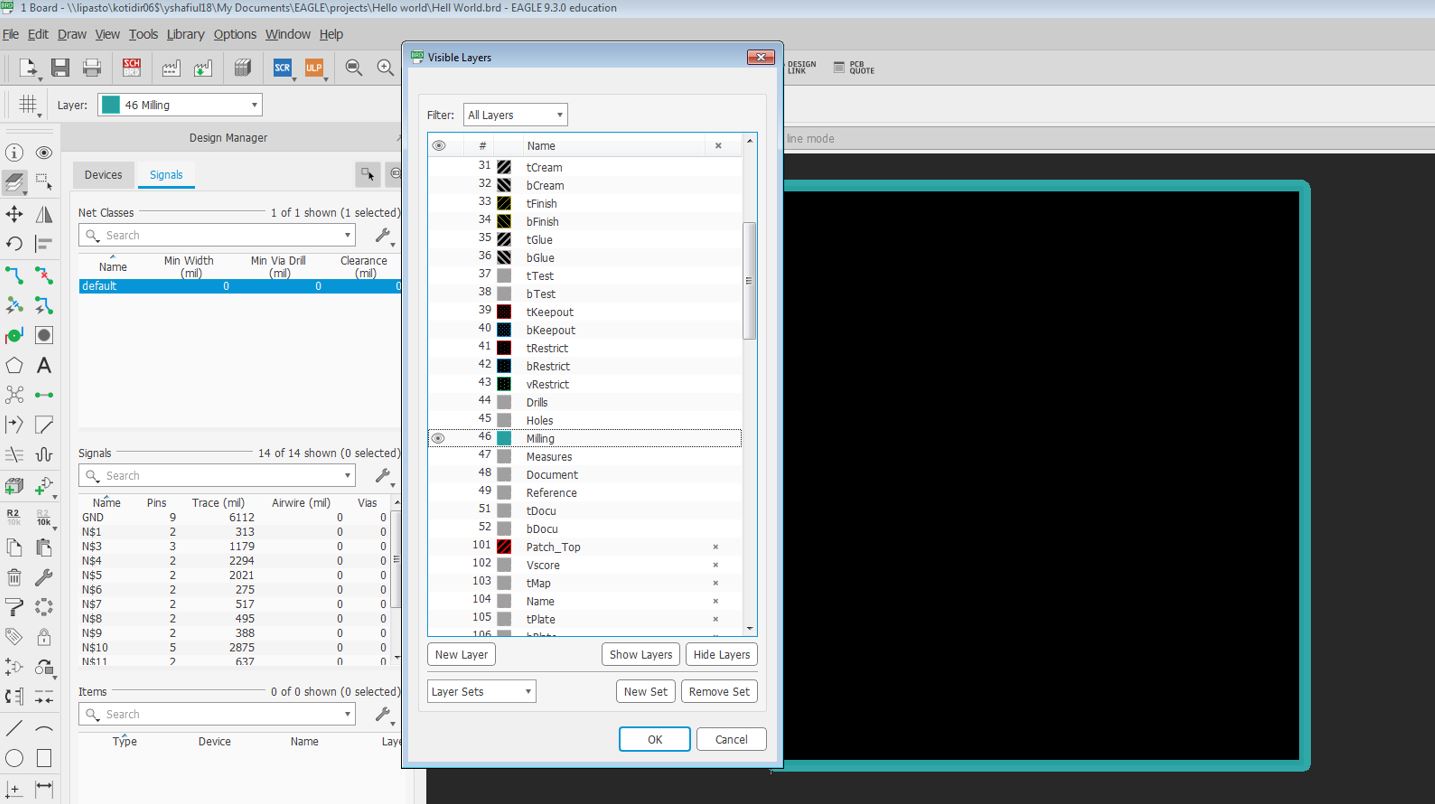The width and height of the screenshot is (1435, 804).
Task: Select the Circle drawing tool
Action: (x=14, y=758)
